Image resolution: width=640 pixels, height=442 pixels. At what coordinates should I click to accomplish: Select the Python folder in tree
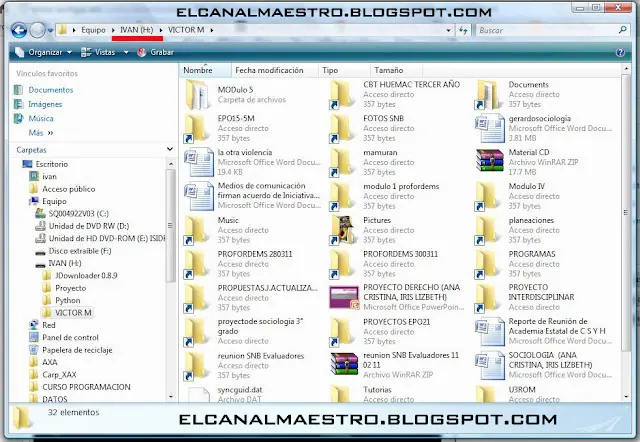(67, 300)
